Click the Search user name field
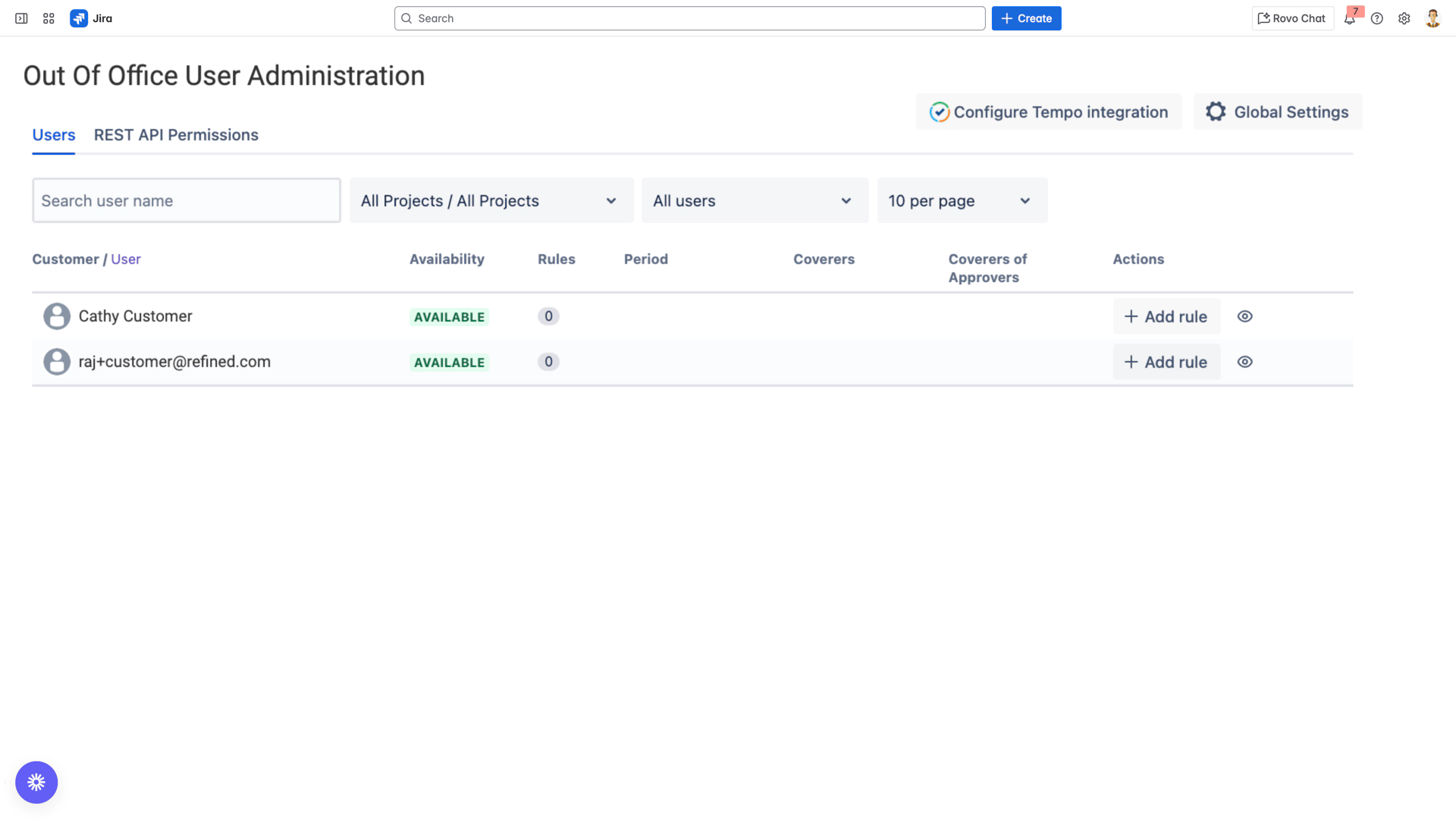This screenshot has width=1456, height=819. point(186,201)
